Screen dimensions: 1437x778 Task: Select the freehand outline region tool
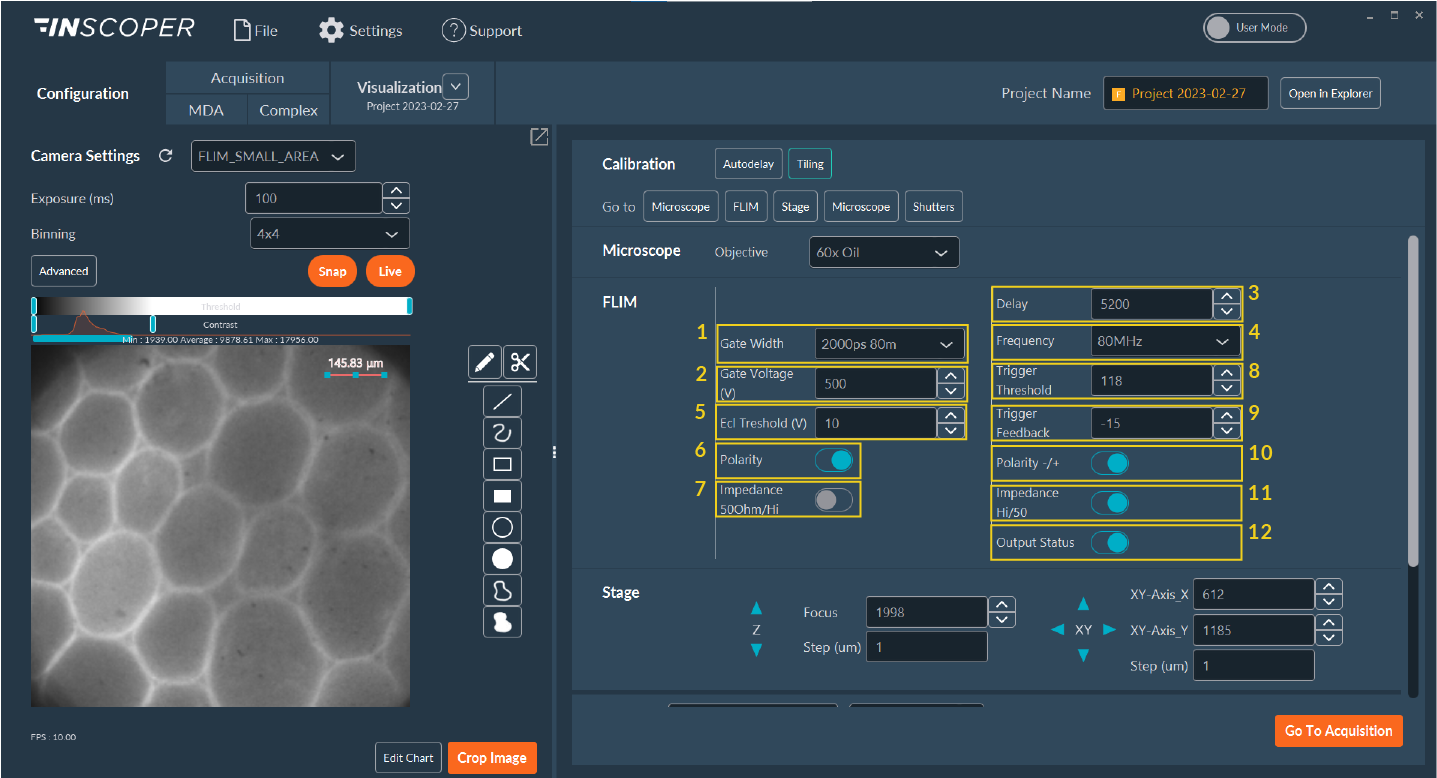503,590
